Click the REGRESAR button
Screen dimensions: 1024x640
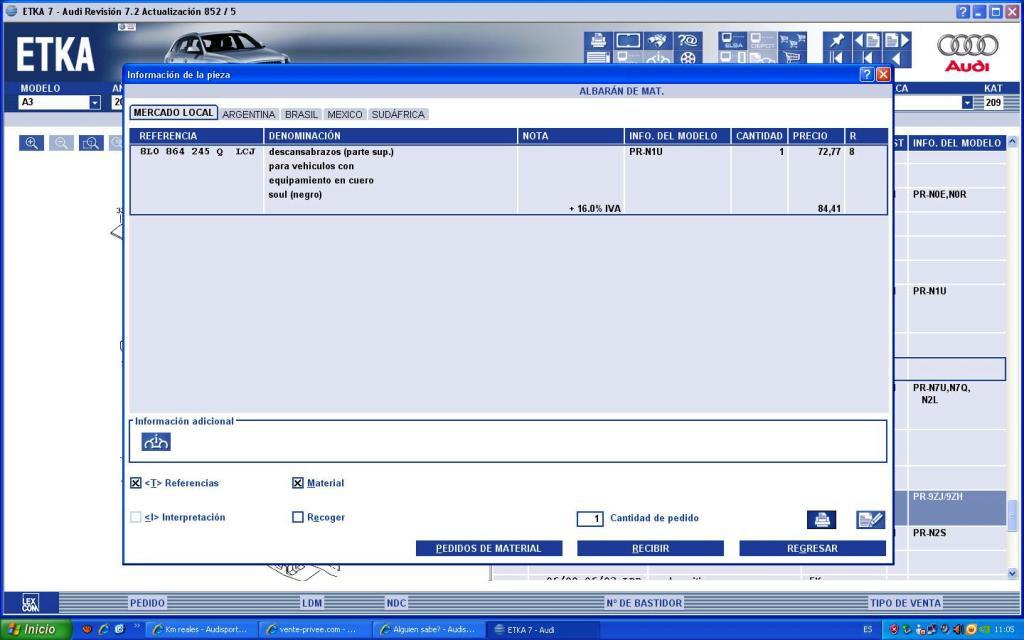tap(812, 549)
